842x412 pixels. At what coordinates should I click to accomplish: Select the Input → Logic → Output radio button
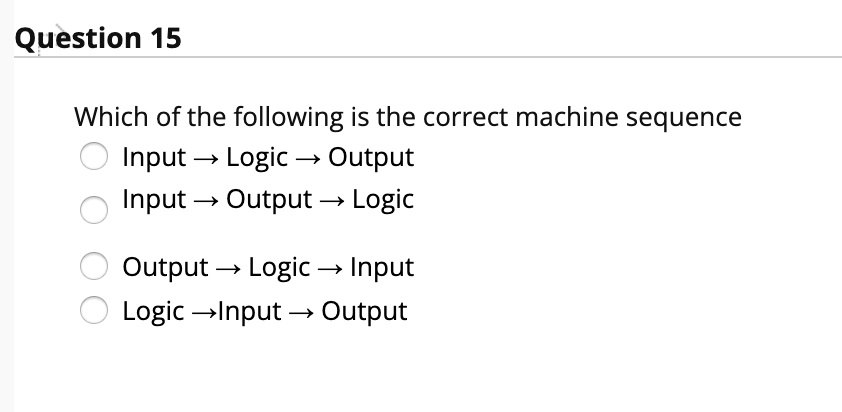click(93, 156)
